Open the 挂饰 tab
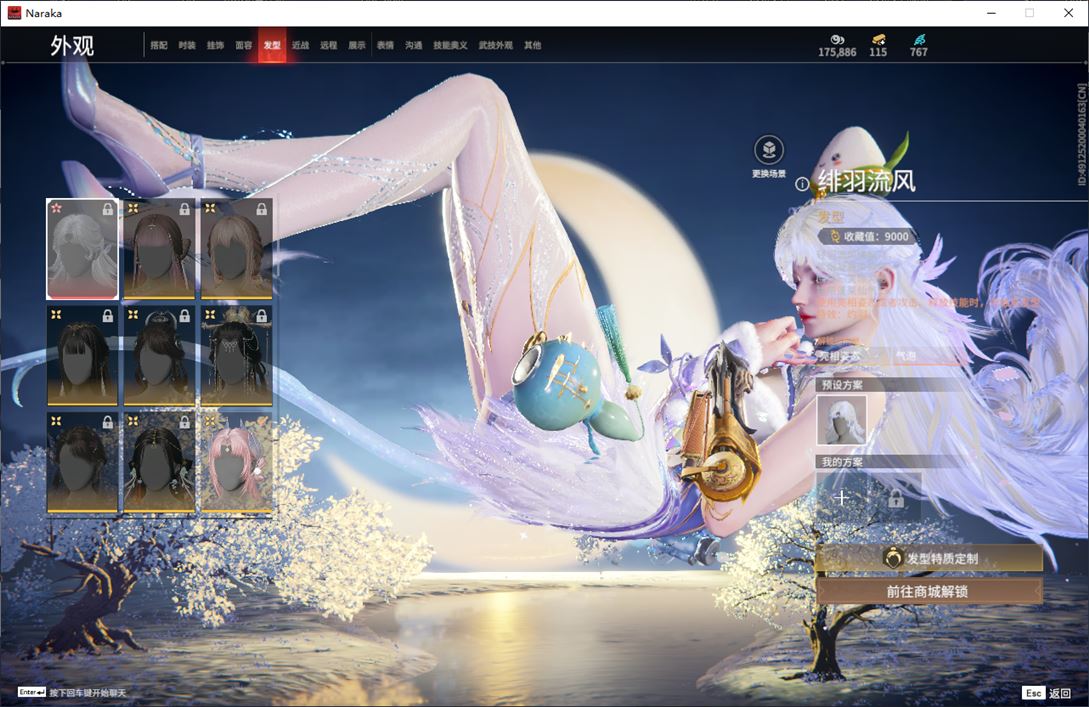 (215, 45)
